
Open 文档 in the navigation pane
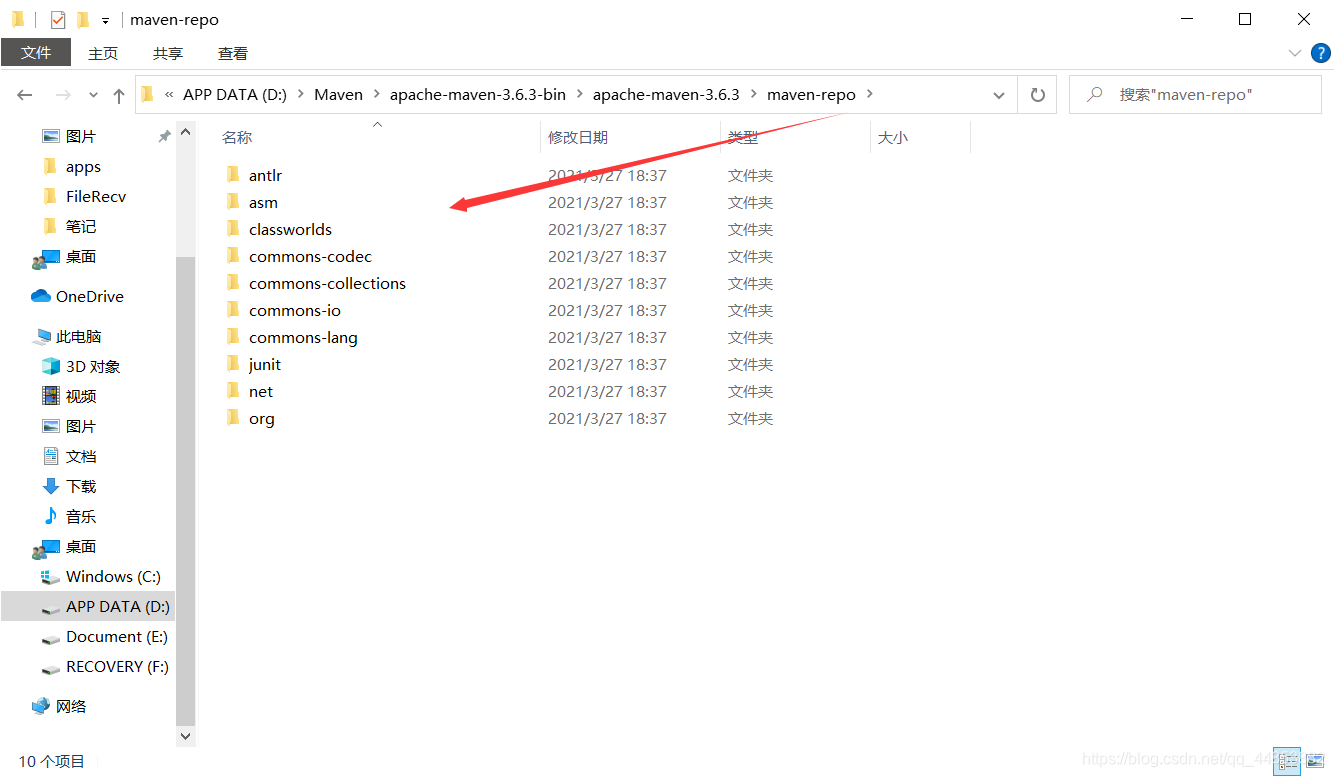point(81,456)
